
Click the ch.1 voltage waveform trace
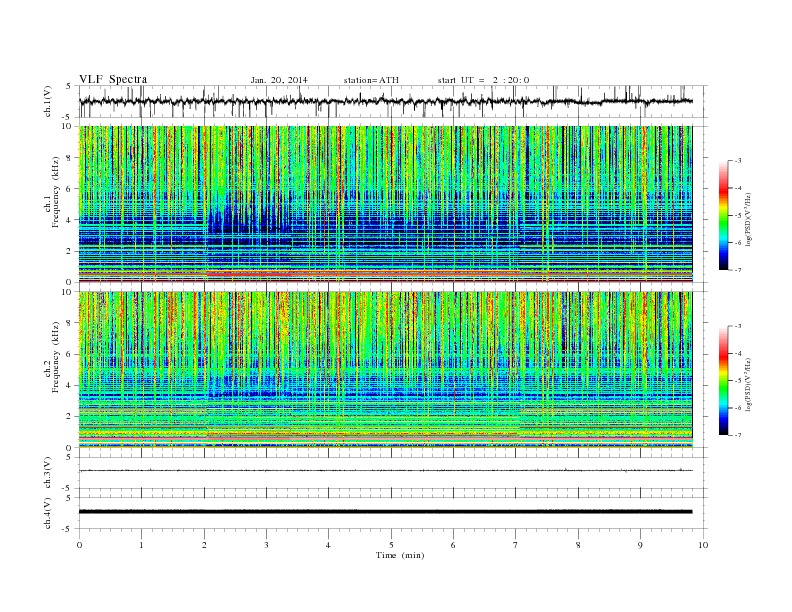[386, 101]
